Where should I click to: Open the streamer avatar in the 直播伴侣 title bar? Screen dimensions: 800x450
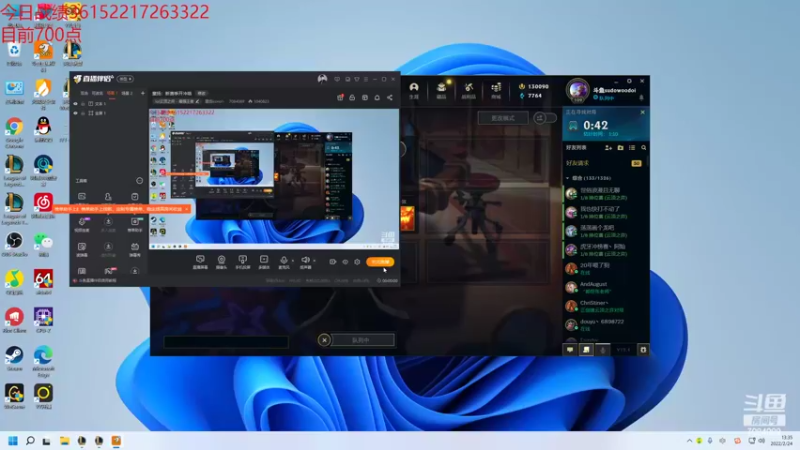click(x=322, y=79)
